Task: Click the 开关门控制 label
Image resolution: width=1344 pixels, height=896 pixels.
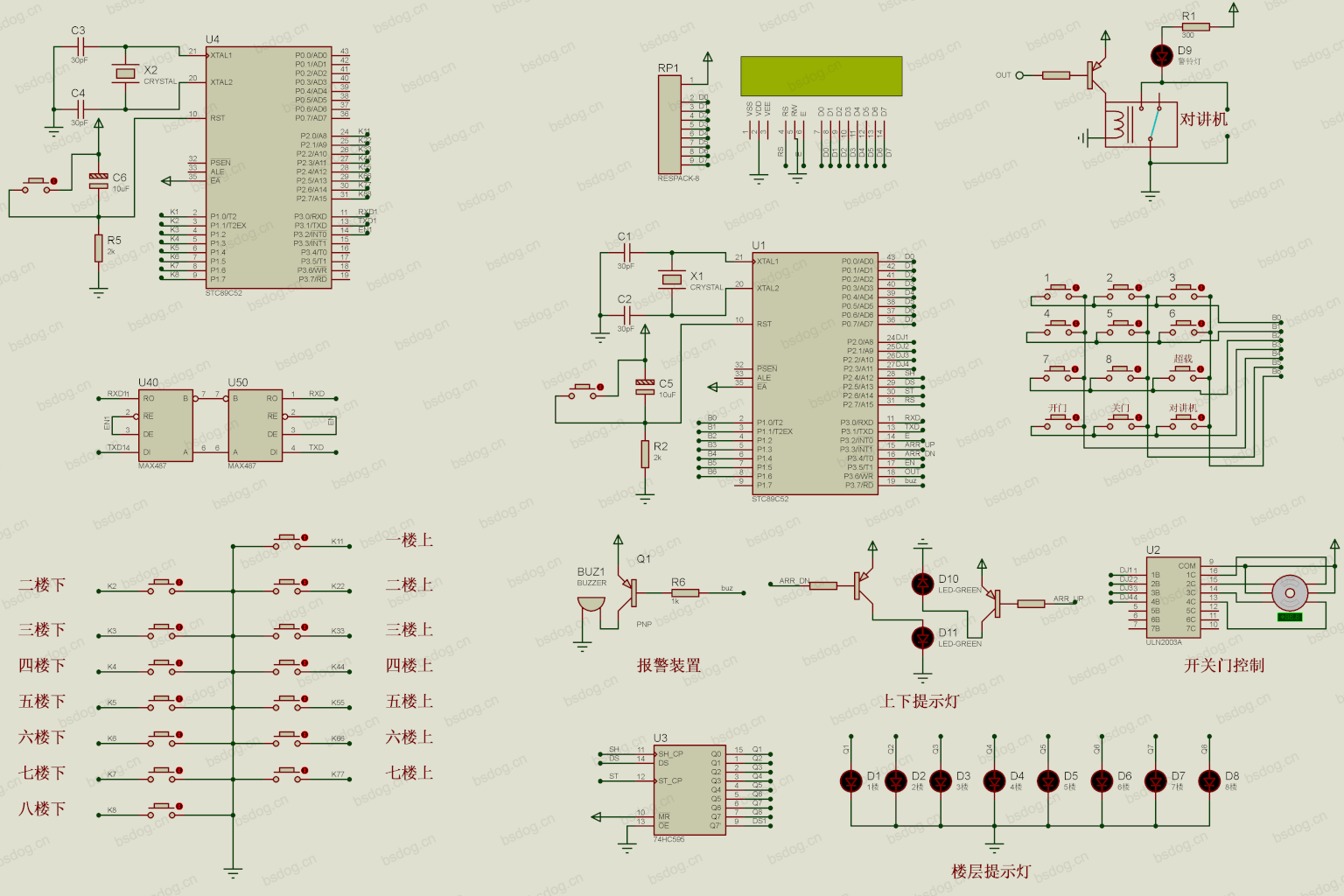Action: [x=1224, y=665]
